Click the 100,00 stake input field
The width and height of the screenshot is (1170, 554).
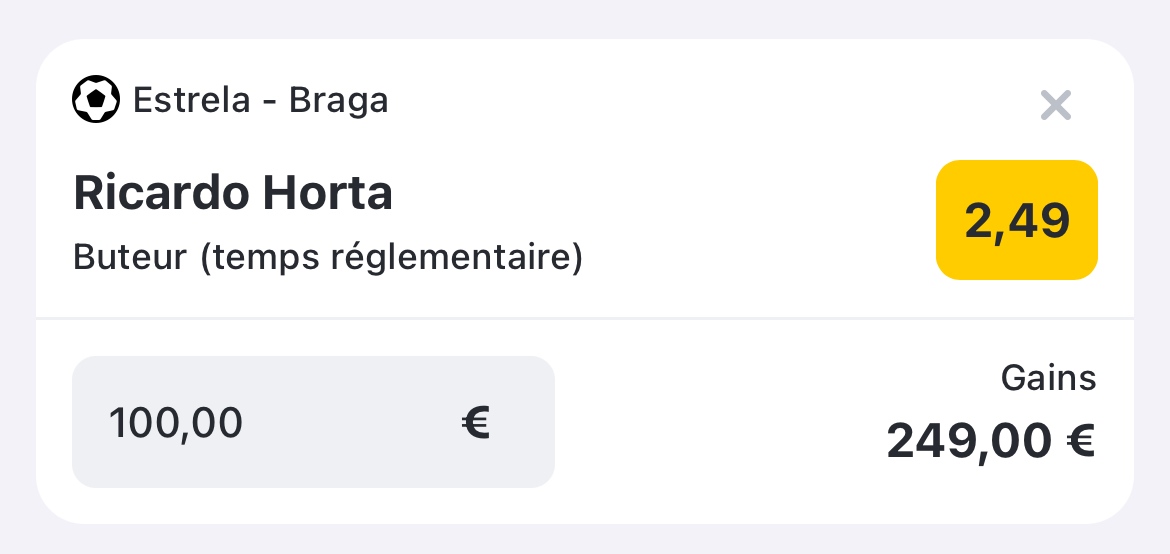313,422
